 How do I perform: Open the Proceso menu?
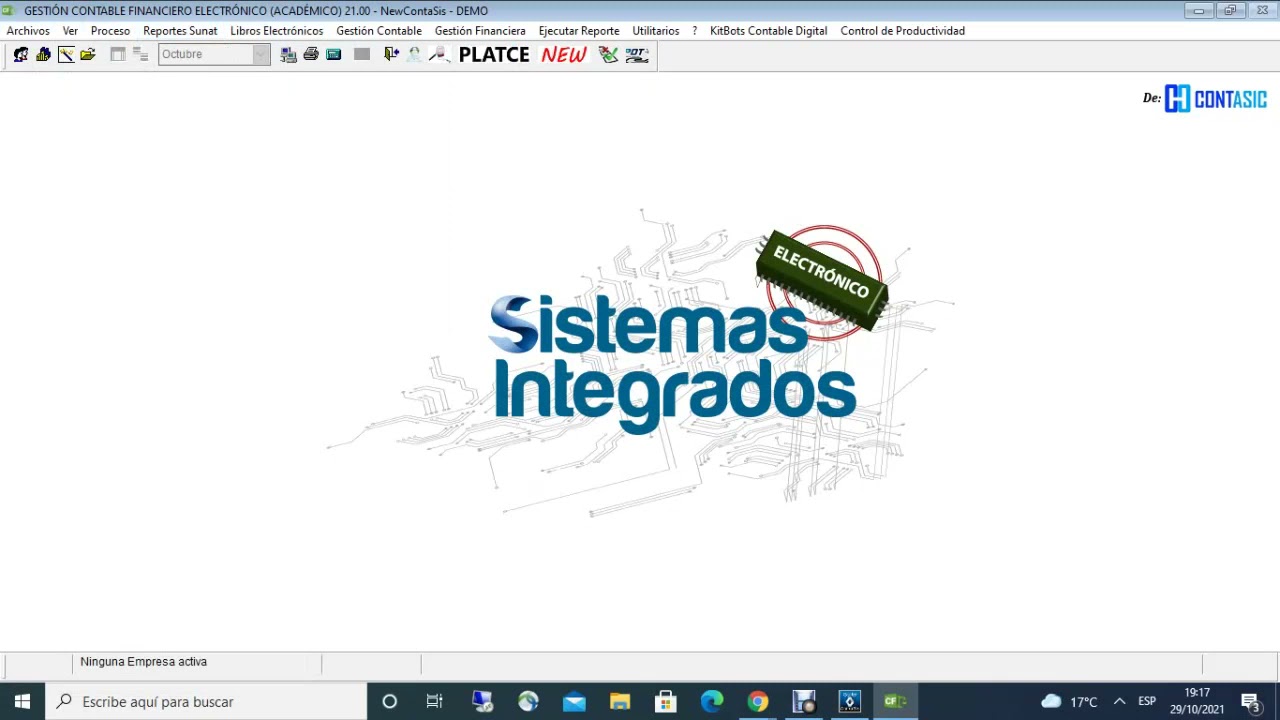(110, 31)
